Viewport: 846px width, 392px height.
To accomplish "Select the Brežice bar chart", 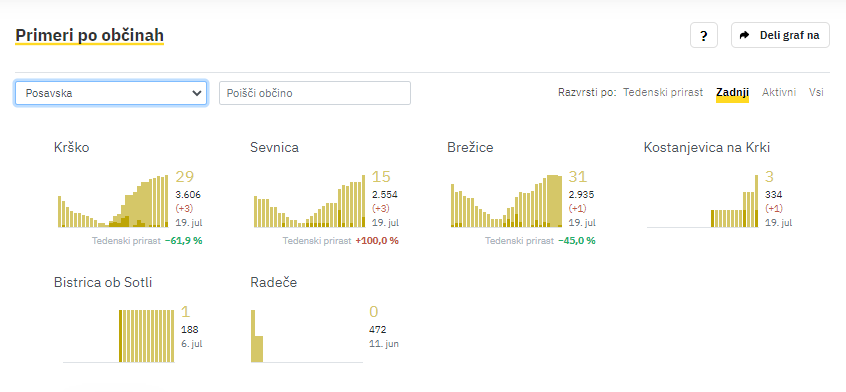I will click(x=506, y=201).
